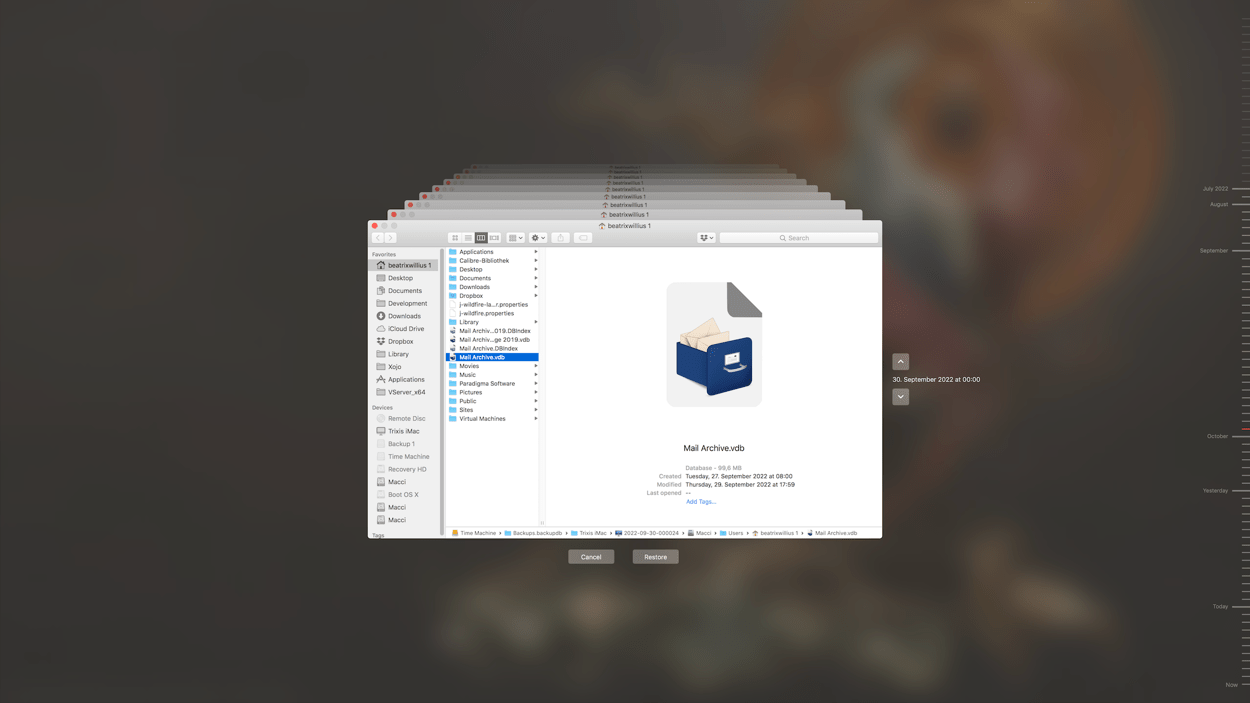The width and height of the screenshot is (1250, 703).
Task: Select Paradigma Software folder in column
Action: (x=487, y=384)
